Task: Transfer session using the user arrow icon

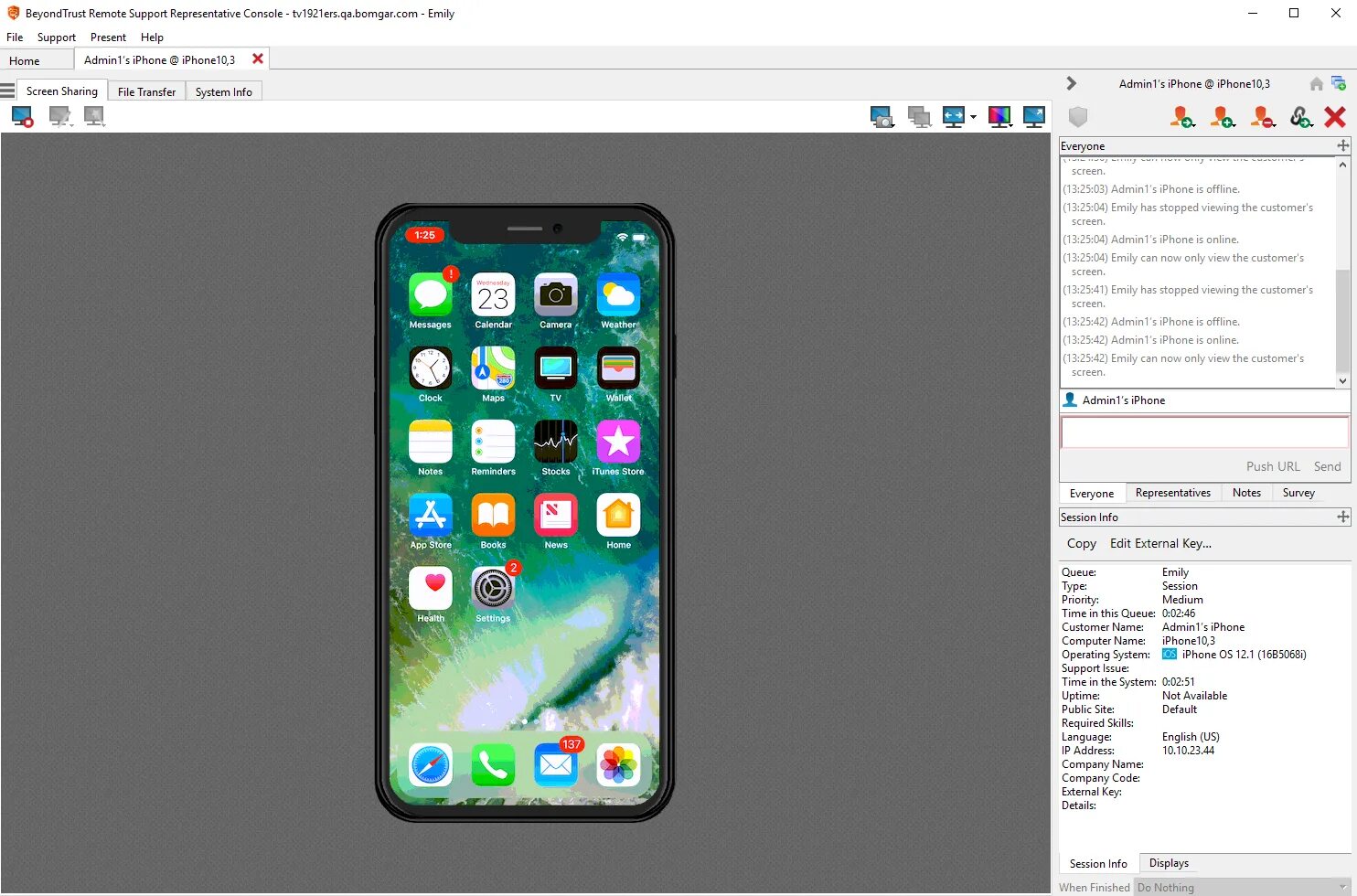Action: [1182, 117]
